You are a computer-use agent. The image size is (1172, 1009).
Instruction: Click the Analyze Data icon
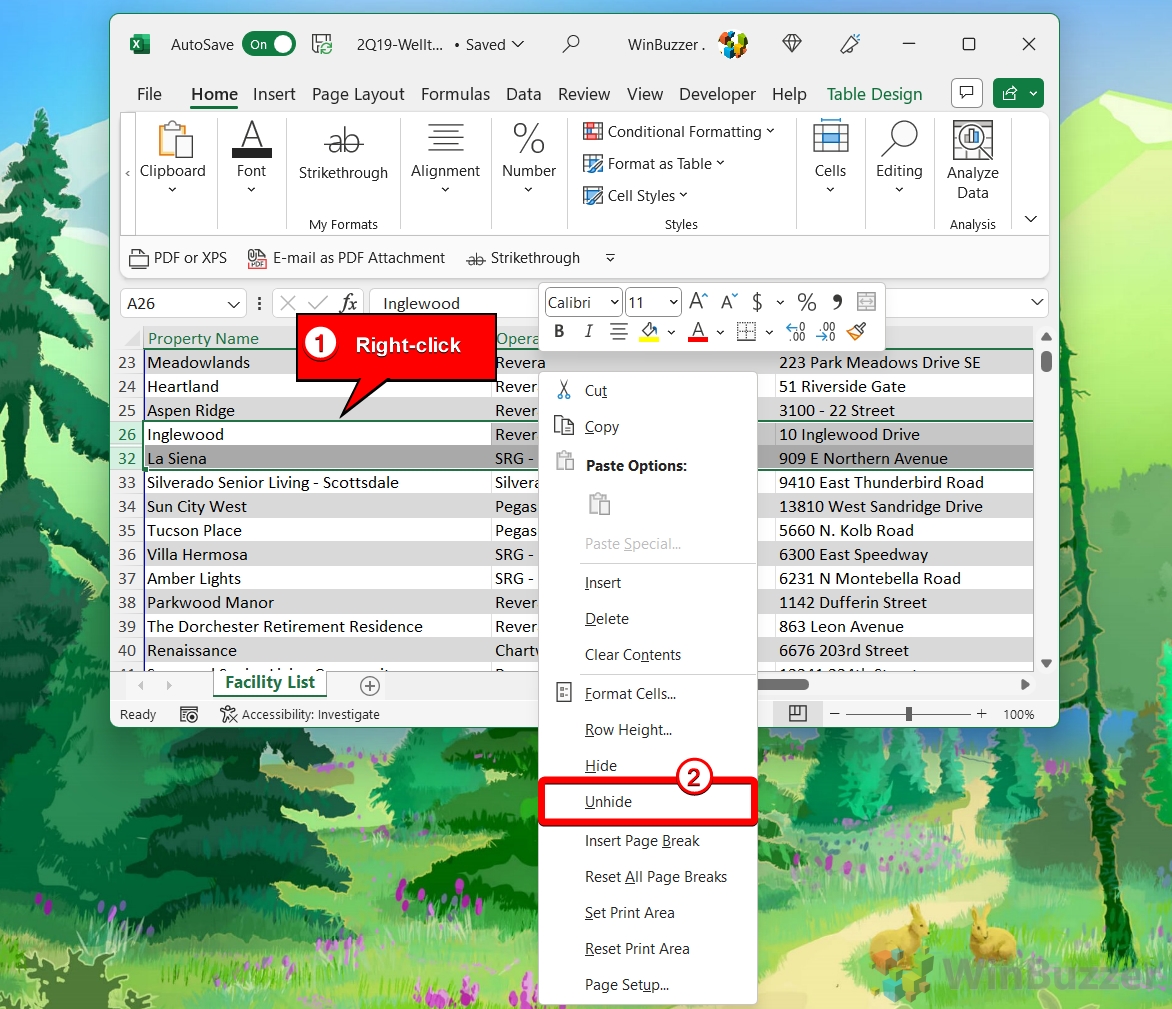coord(972,142)
